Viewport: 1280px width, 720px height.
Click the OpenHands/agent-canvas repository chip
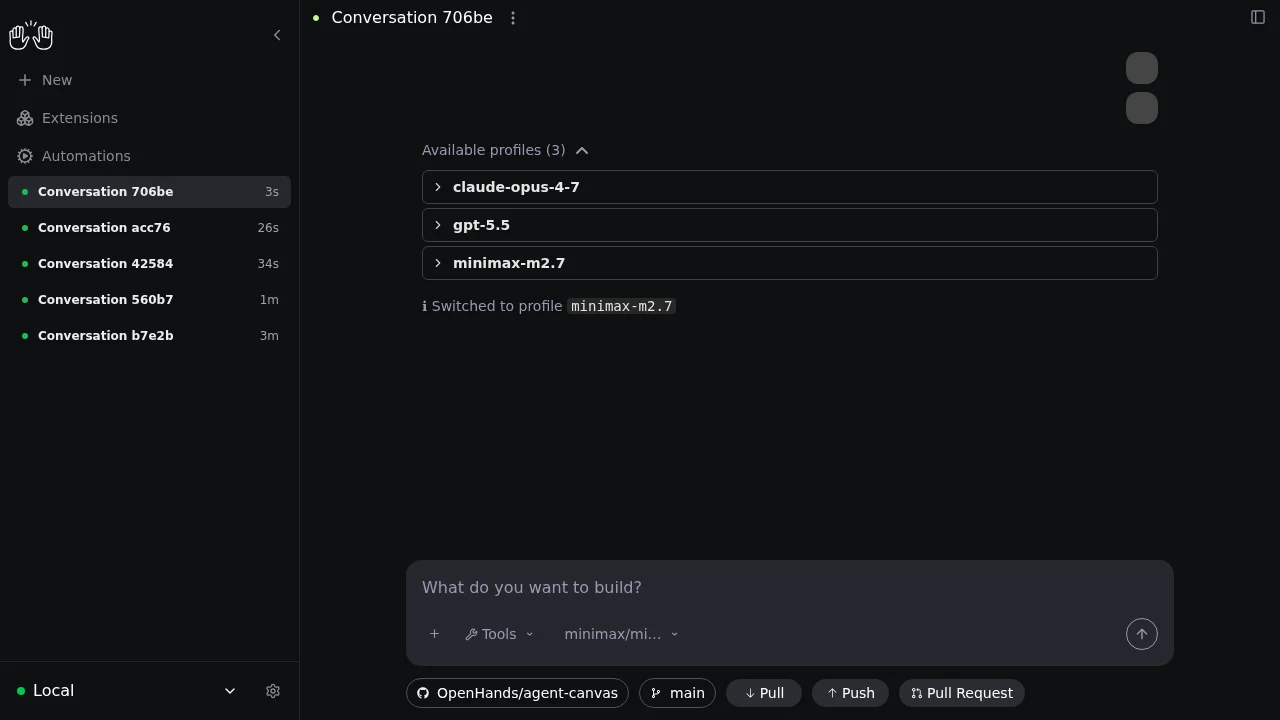coord(517,693)
